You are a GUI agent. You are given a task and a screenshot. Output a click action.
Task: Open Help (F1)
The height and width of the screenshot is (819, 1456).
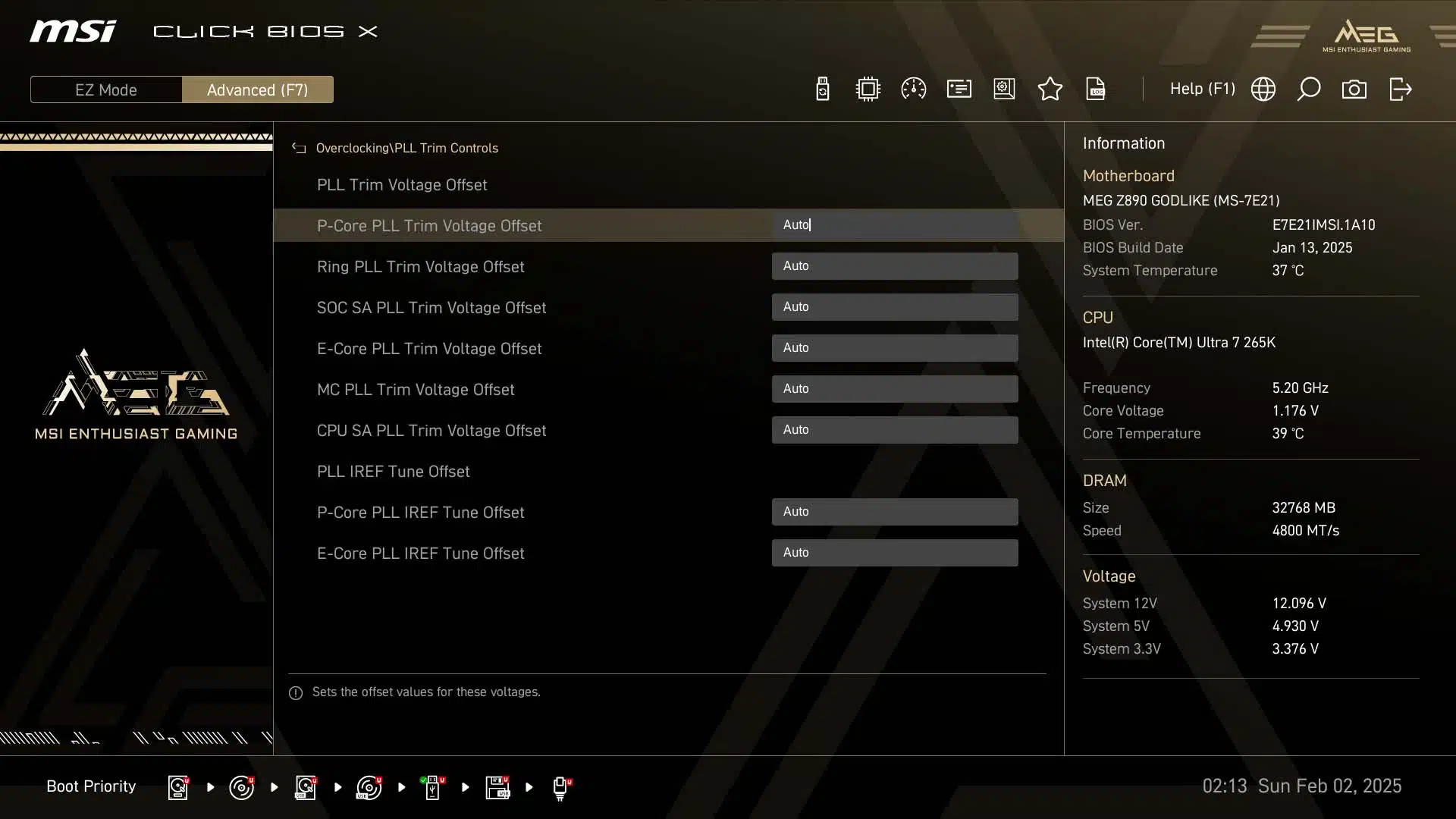[1202, 89]
